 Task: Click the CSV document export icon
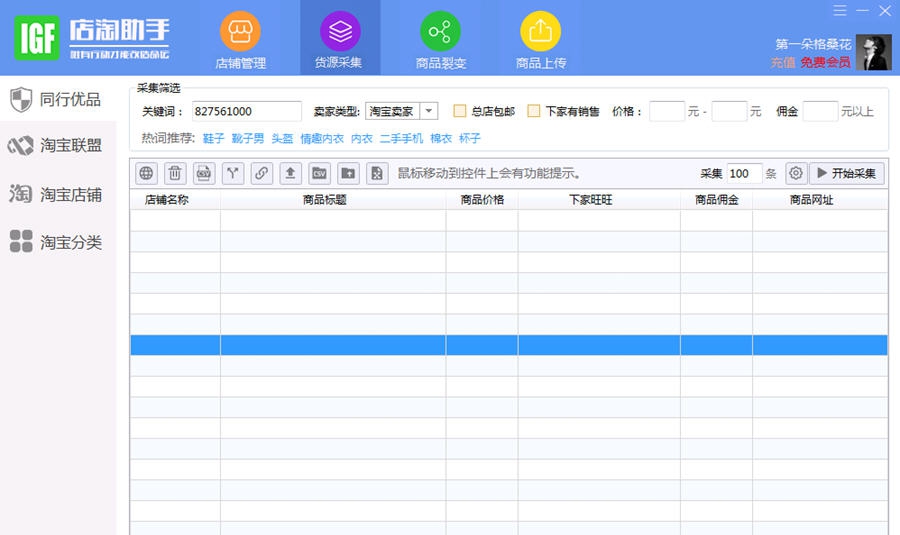[x=204, y=173]
